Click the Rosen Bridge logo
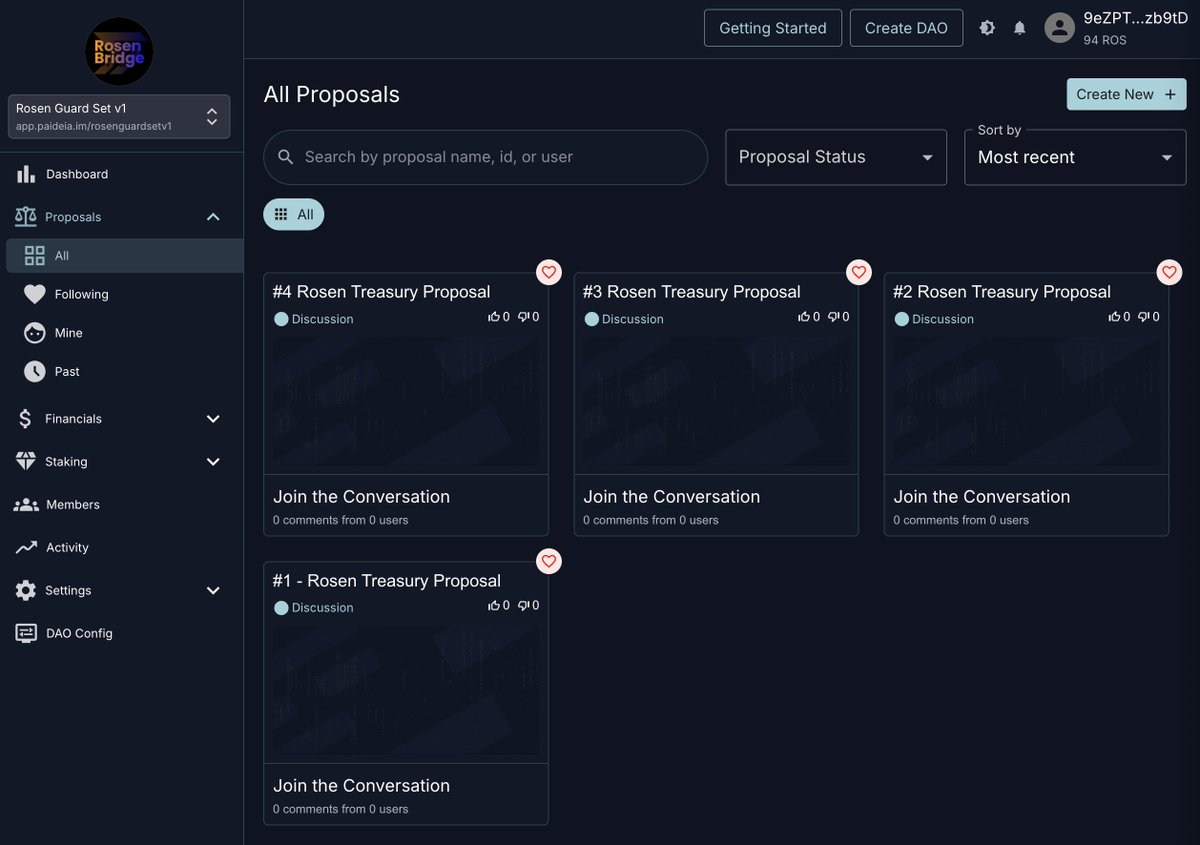Viewport: 1200px width, 845px height. point(120,50)
